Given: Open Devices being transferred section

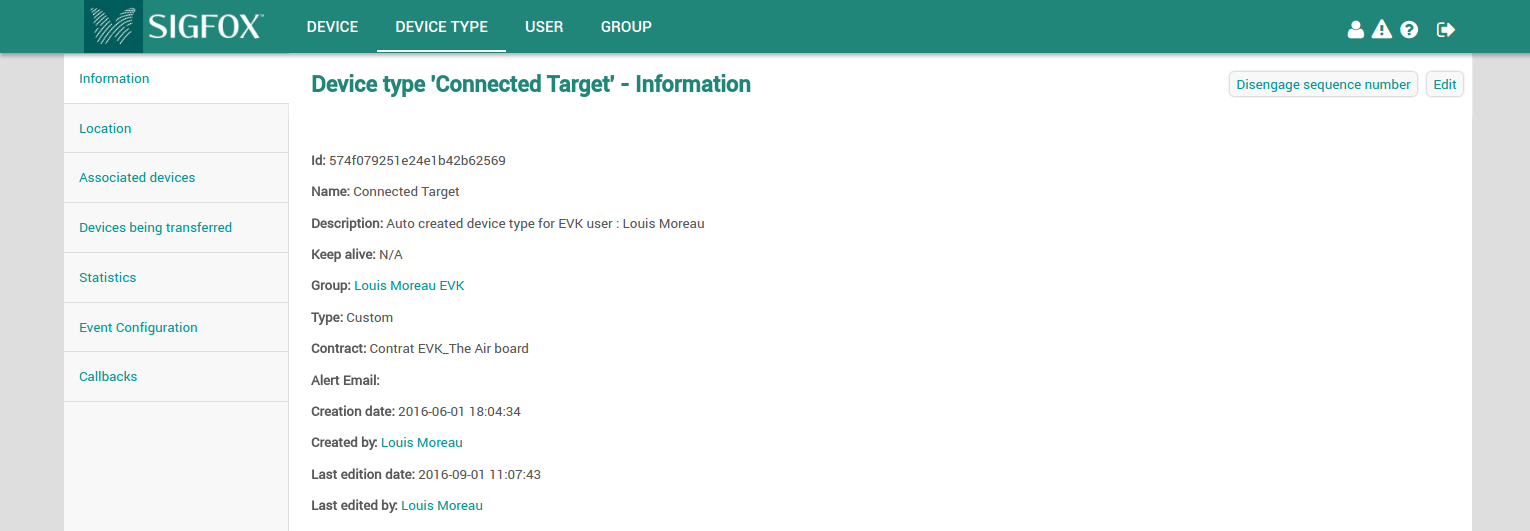Looking at the screenshot, I should coord(176,228).
